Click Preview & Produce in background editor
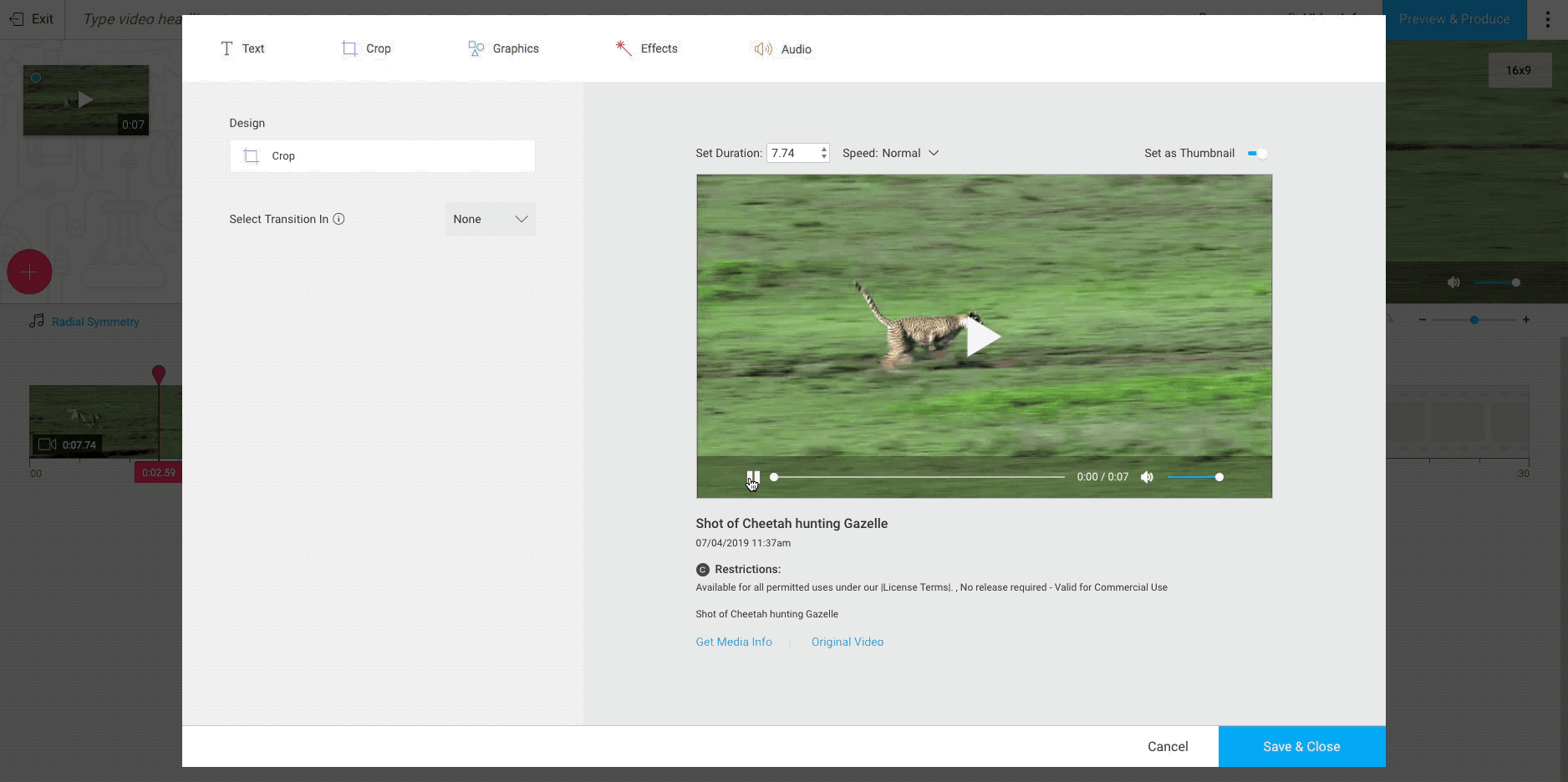The width and height of the screenshot is (1568, 782). coord(1454,18)
